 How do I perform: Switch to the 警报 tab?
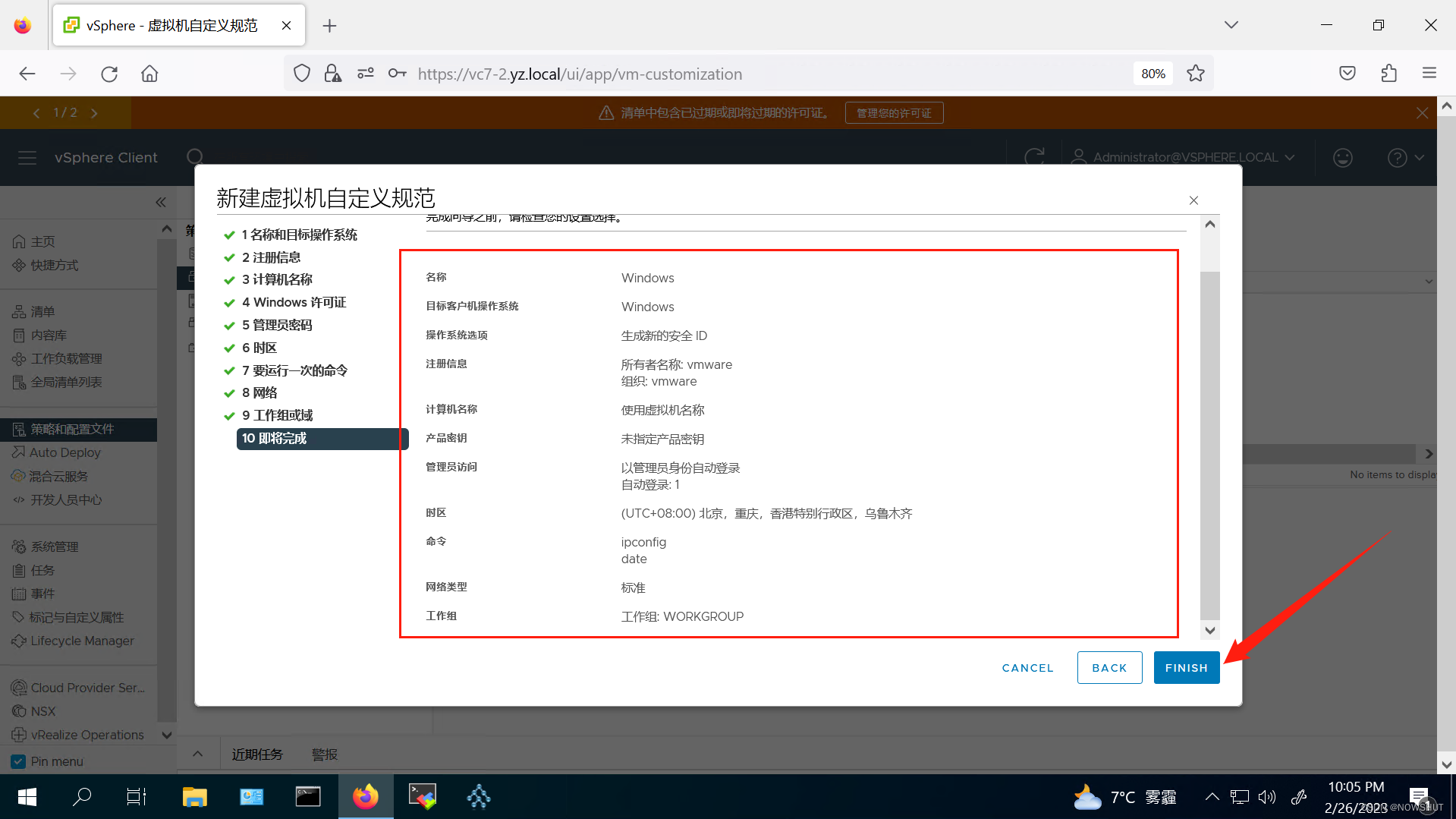tap(324, 753)
